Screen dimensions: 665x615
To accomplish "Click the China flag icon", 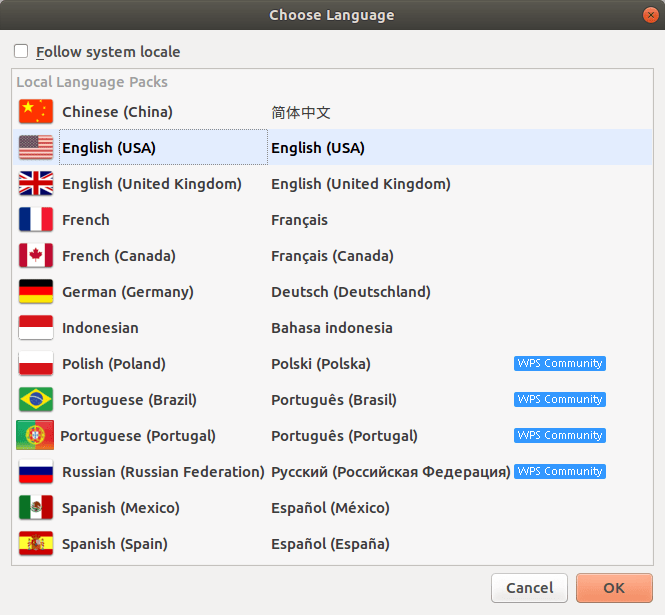I will click(x=36, y=112).
